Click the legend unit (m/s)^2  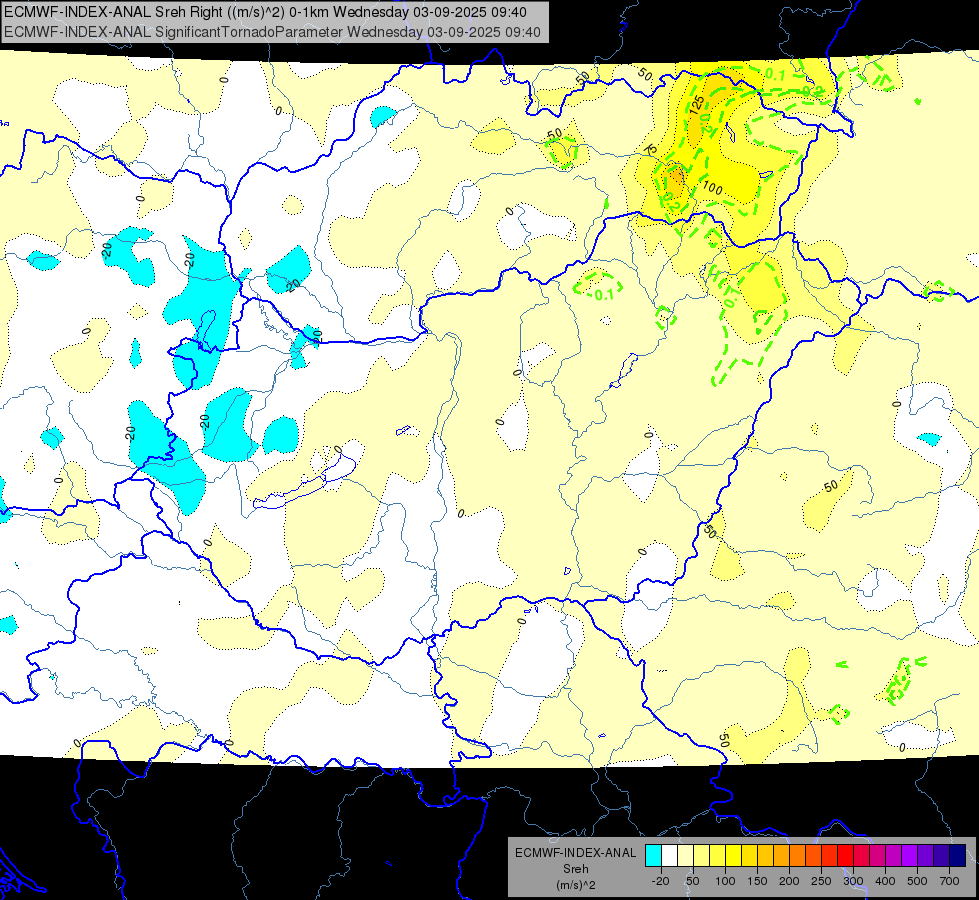[576, 885]
